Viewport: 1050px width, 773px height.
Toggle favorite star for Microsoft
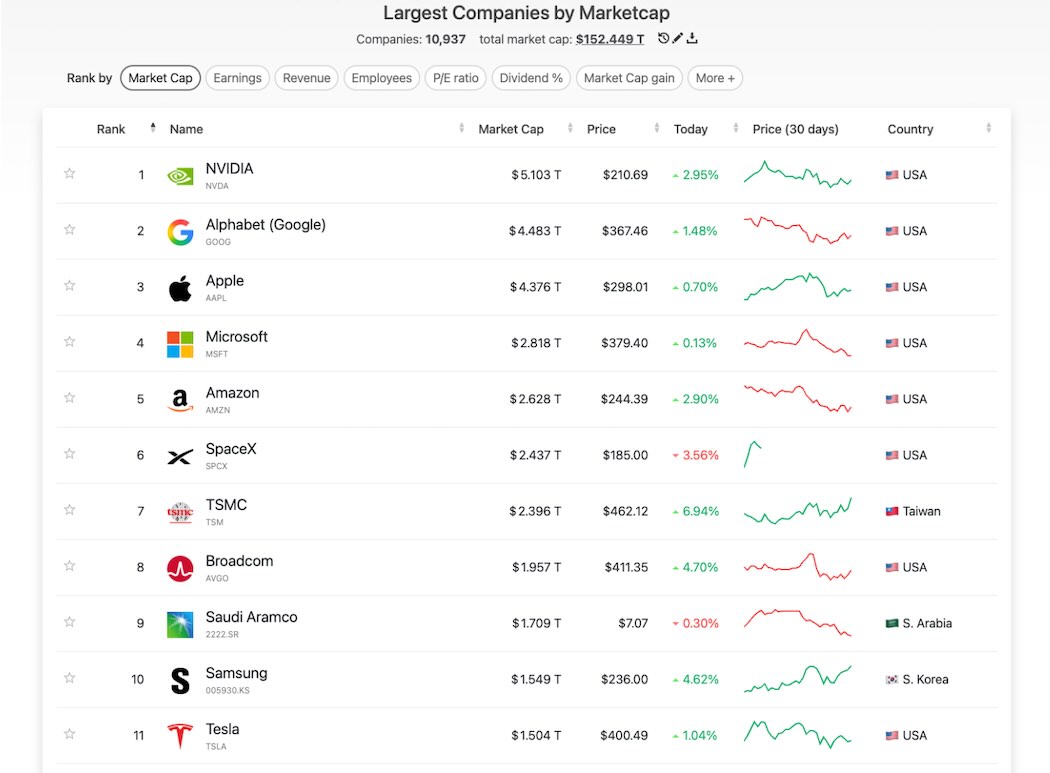click(69, 342)
